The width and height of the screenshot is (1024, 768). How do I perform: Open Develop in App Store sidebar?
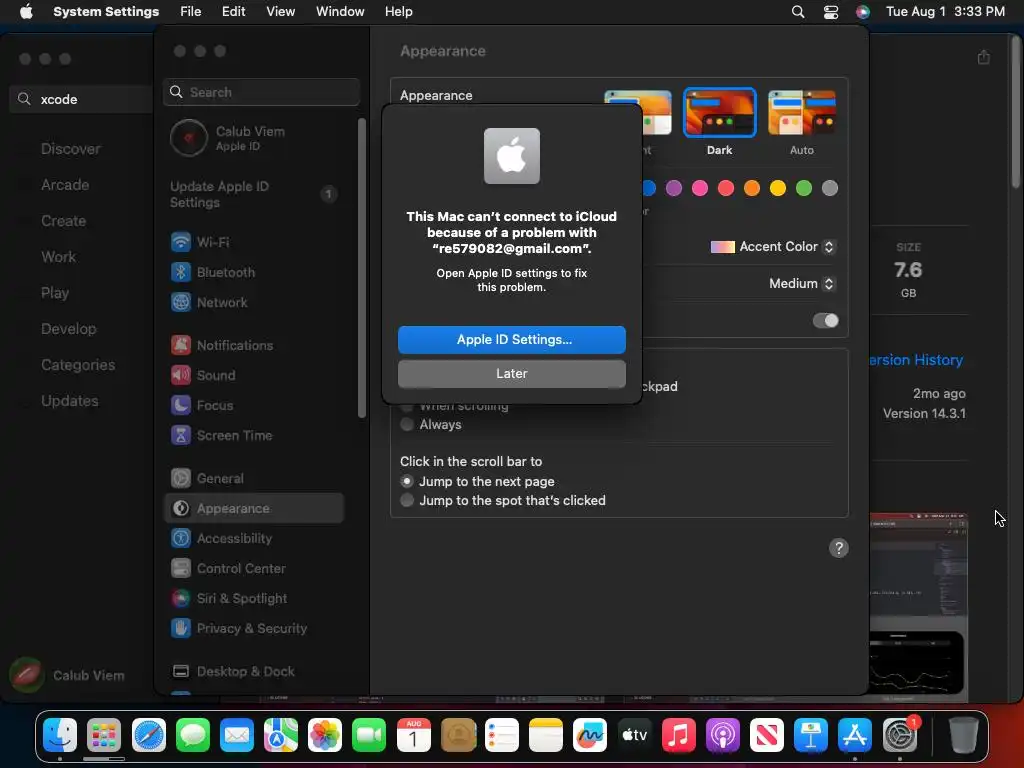(x=69, y=329)
